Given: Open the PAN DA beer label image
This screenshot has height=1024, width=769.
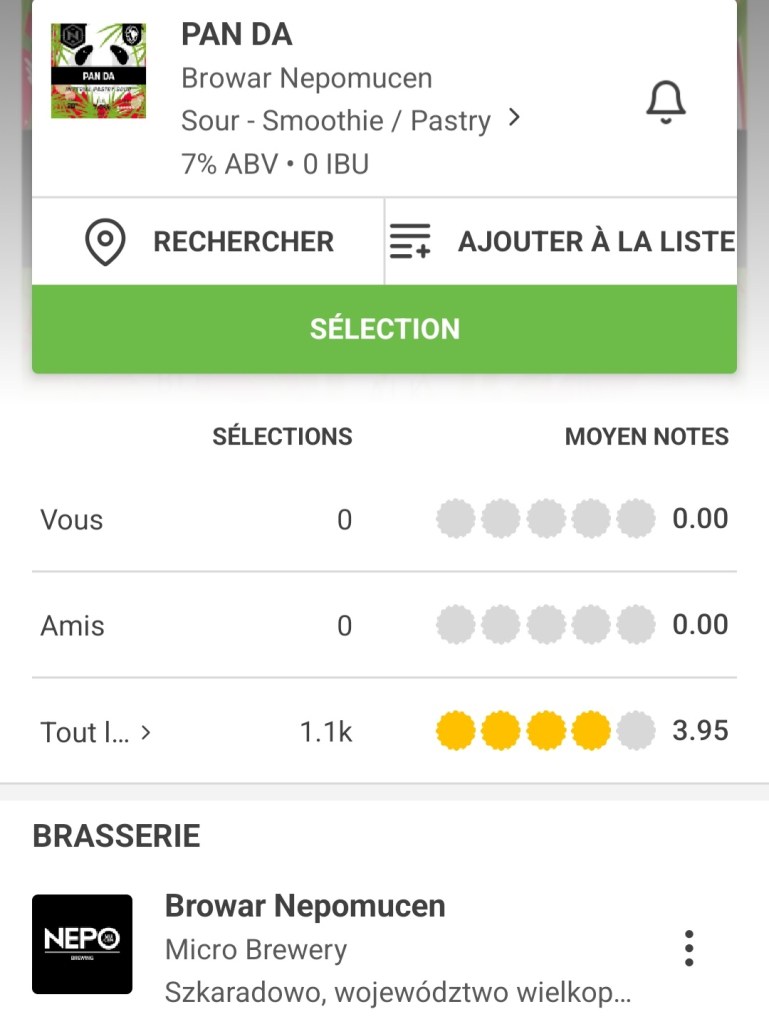Looking at the screenshot, I should click(x=98, y=71).
